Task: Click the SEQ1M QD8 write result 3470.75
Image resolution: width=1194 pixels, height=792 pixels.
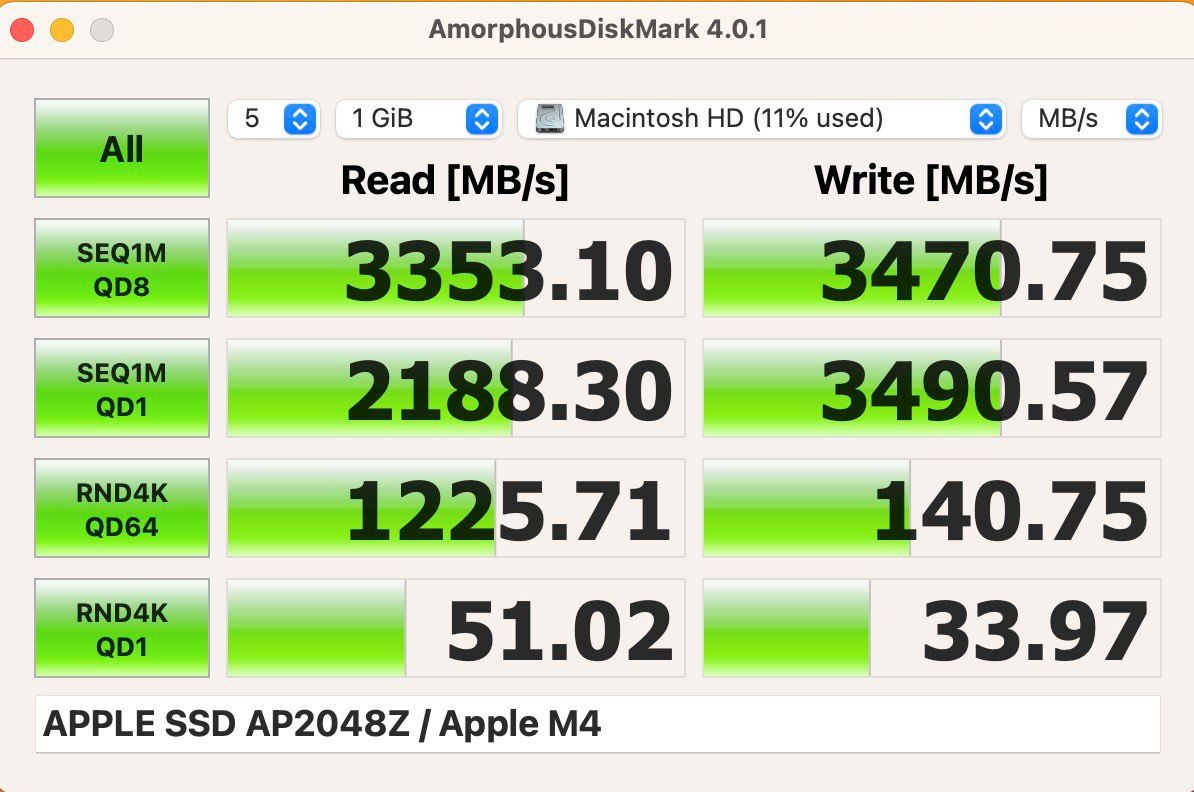Action: click(932, 269)
